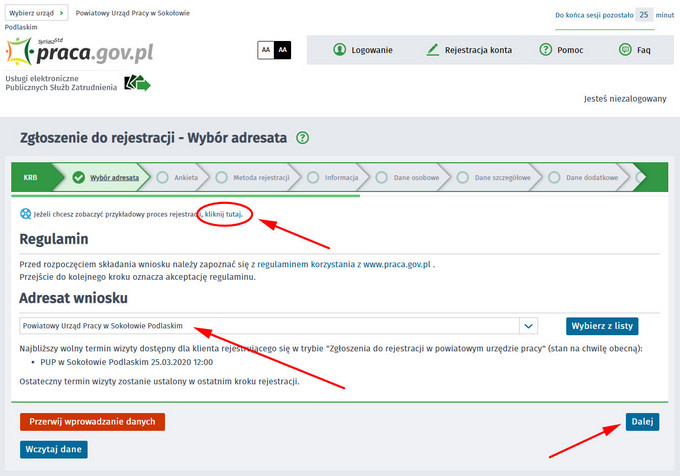The width and height of the screenshot is (680, 476).
Task: Click the Wczytaj dane button
Action: click(54, 450)
